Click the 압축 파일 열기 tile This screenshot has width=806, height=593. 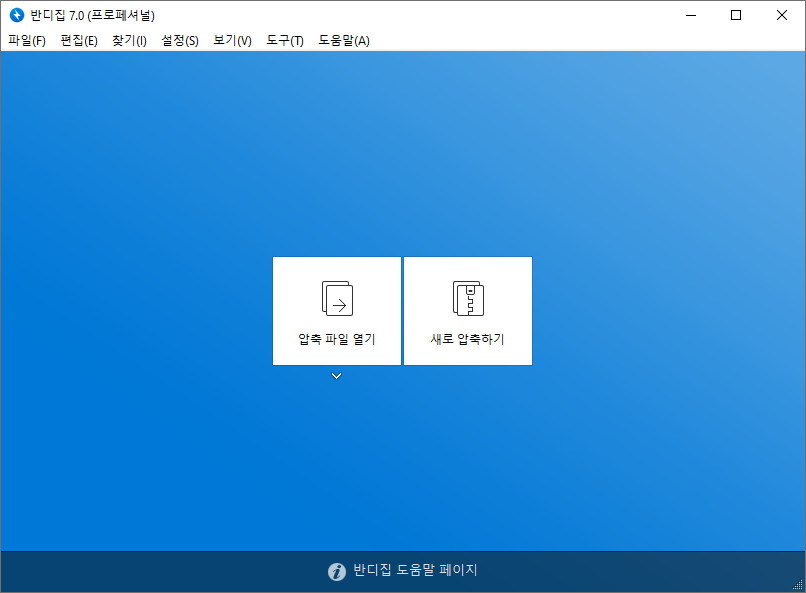point(337,311)
